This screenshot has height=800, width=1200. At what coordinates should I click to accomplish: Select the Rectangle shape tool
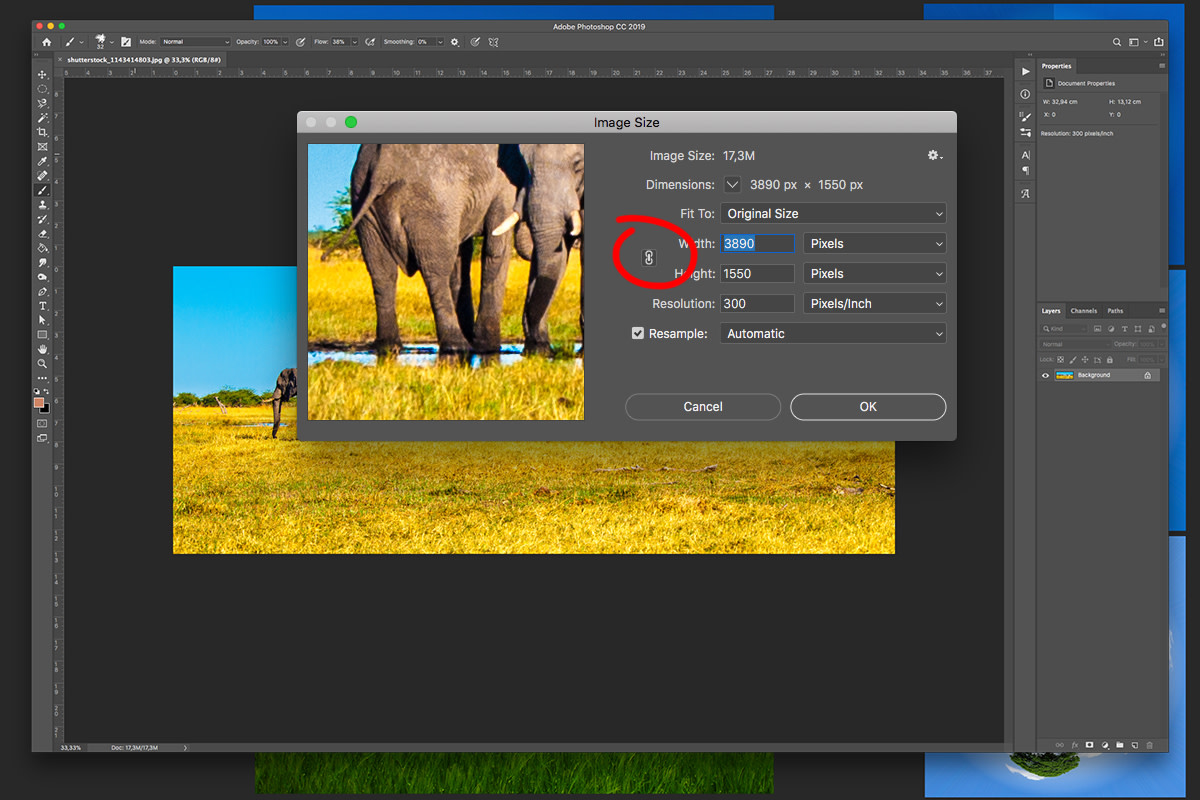click(42, 335)
